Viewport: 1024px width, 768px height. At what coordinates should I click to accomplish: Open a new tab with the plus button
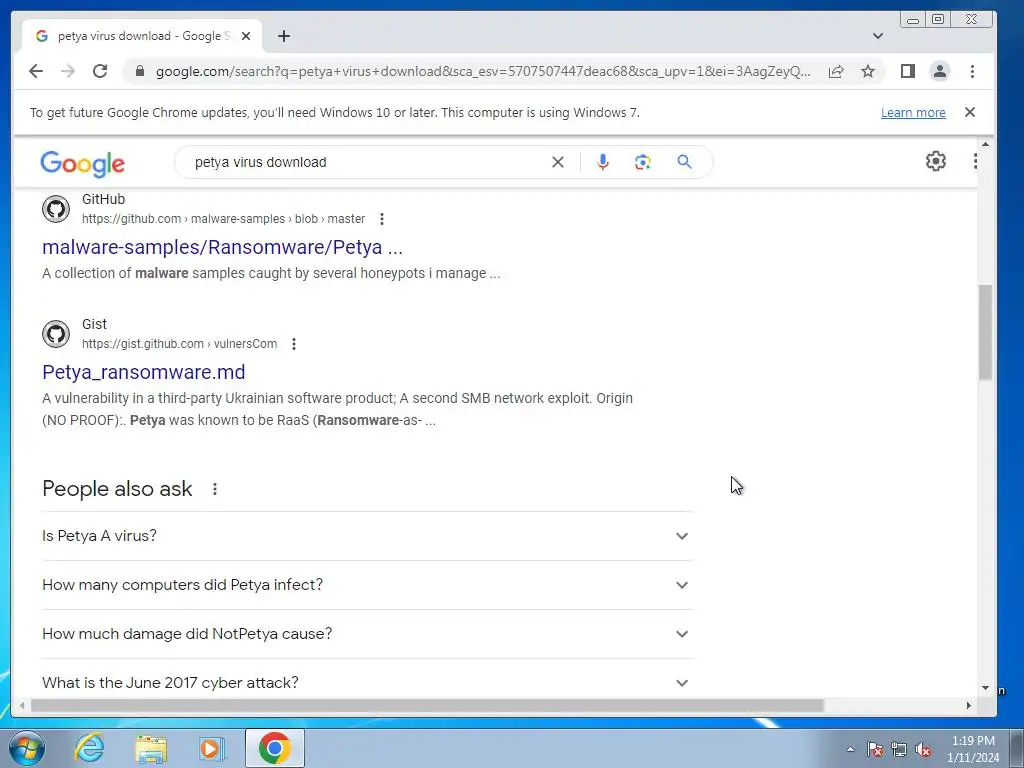click(x=283, y=36)
